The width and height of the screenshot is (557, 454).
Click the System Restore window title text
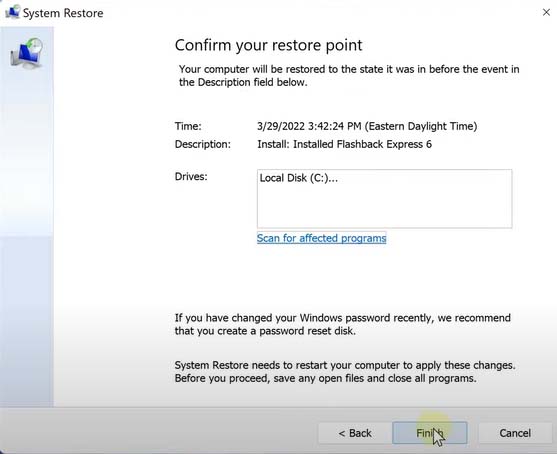(63, 13)
